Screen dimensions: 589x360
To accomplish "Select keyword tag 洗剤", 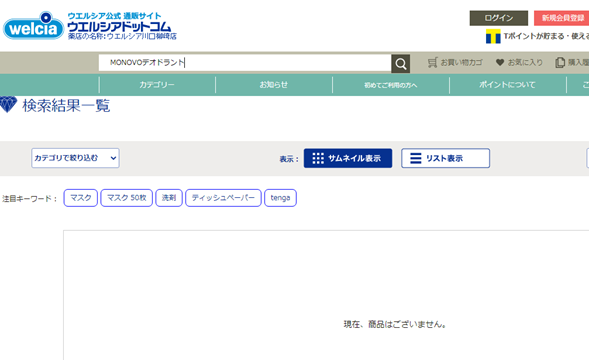I will pos(169,198).
